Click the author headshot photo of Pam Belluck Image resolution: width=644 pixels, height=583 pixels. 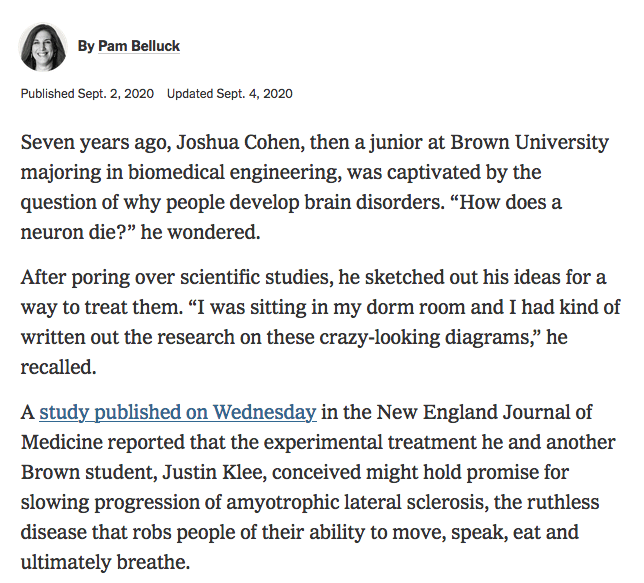[43, 47]
